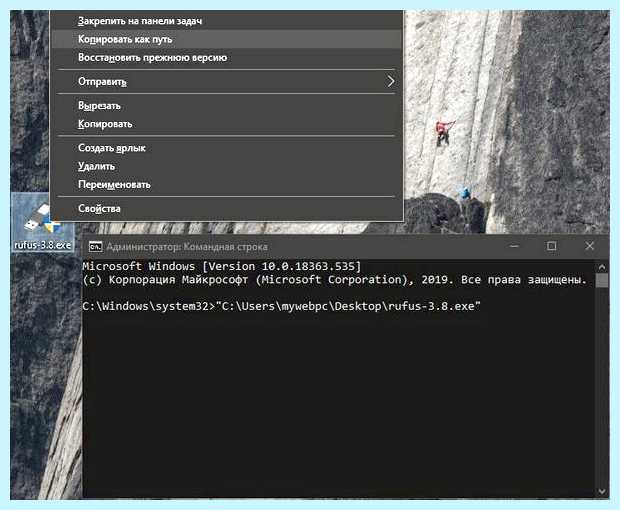Click the rufus-3.8.exe path command line

point(282,306)
